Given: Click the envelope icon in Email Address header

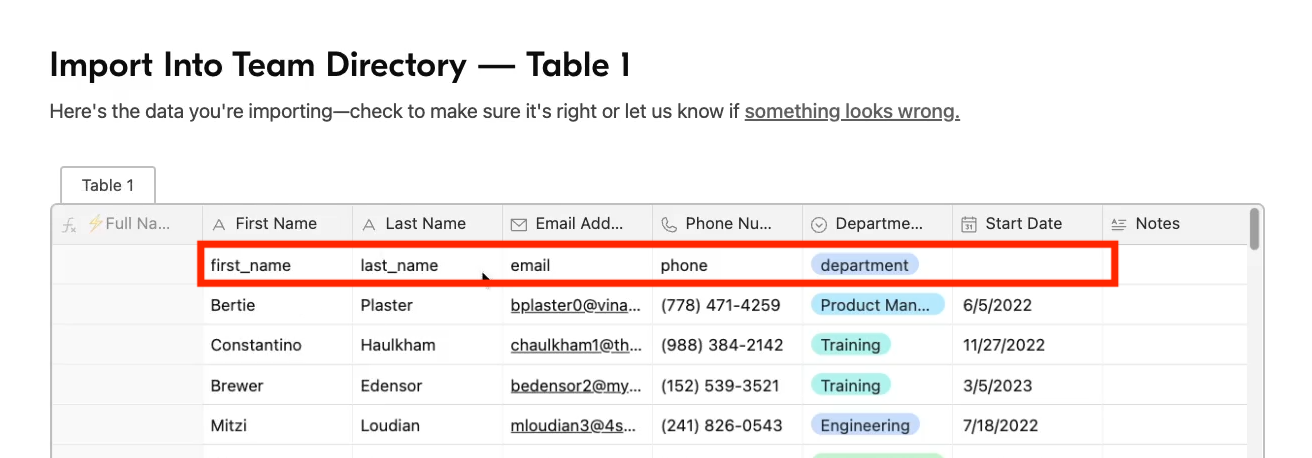Looking at the screenshot, I should 519,224.
